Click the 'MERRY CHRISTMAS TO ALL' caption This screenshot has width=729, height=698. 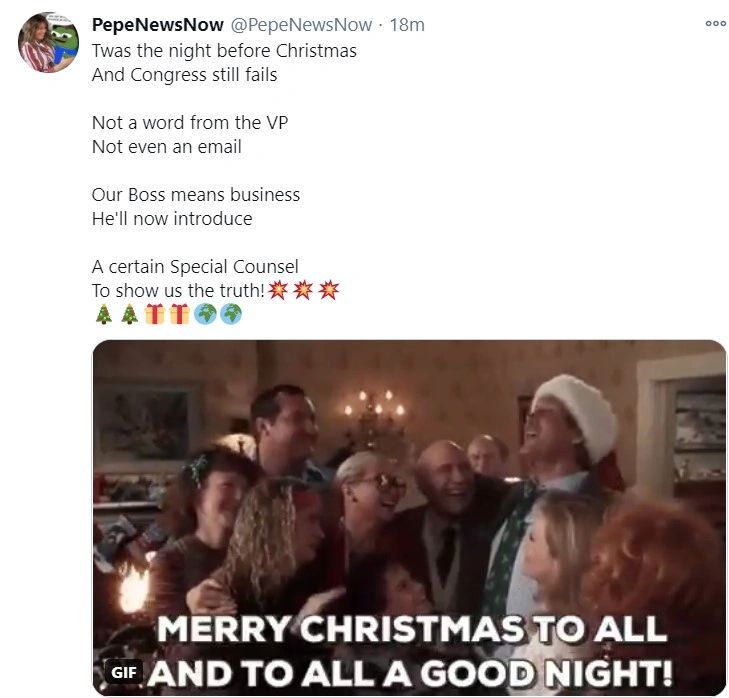[412, 628]
